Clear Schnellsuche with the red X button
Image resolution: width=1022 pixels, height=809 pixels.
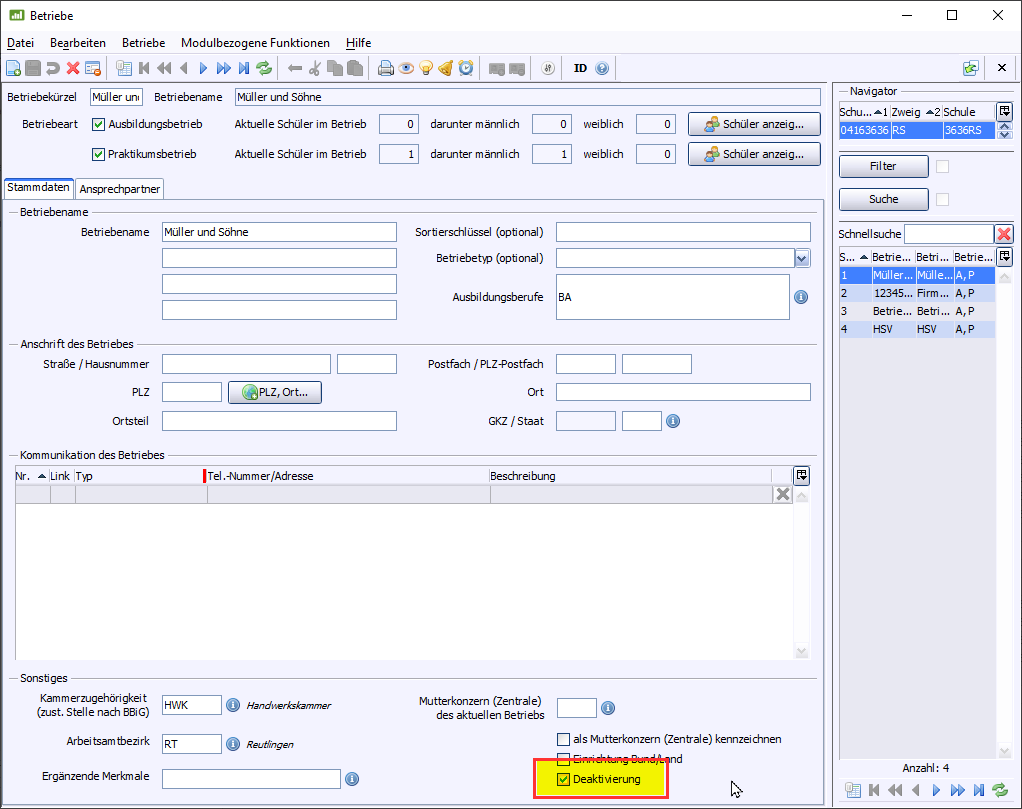click(1004, 233)
